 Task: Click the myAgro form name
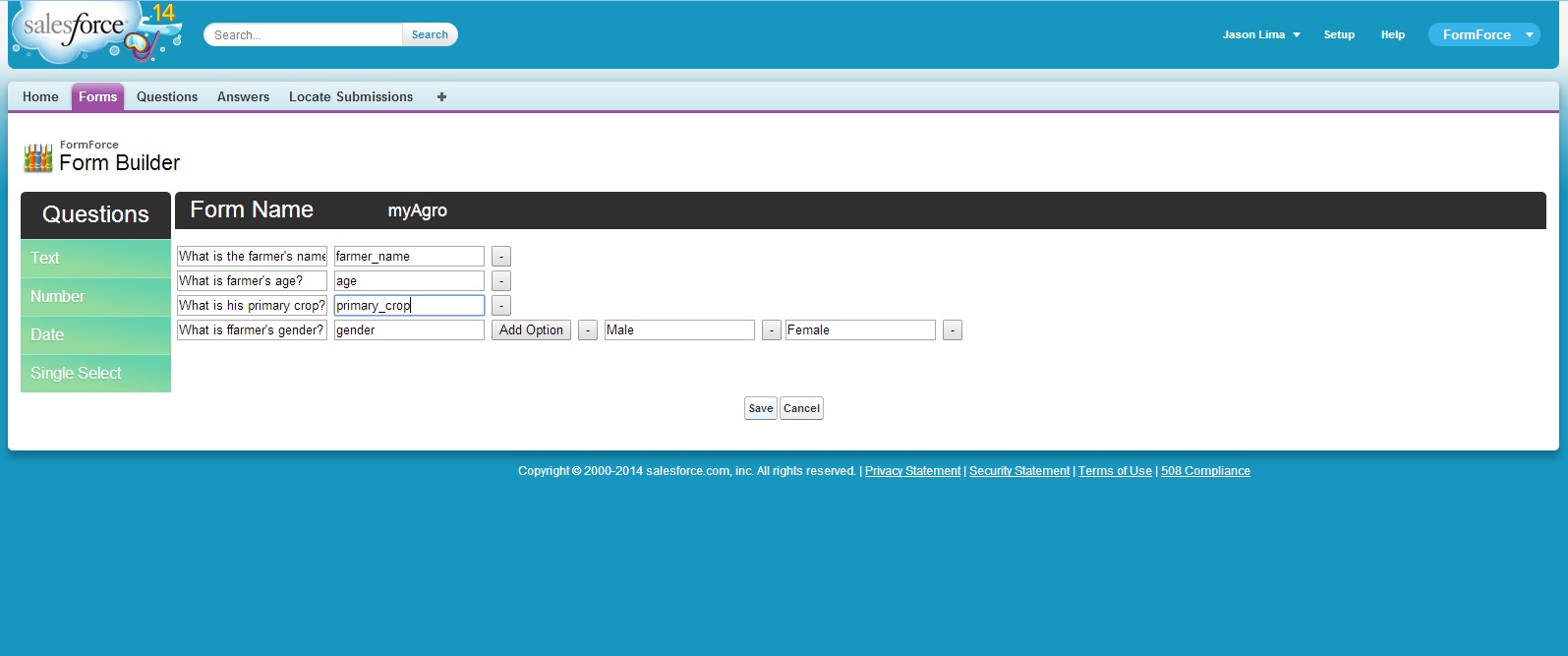coord(418,210)
